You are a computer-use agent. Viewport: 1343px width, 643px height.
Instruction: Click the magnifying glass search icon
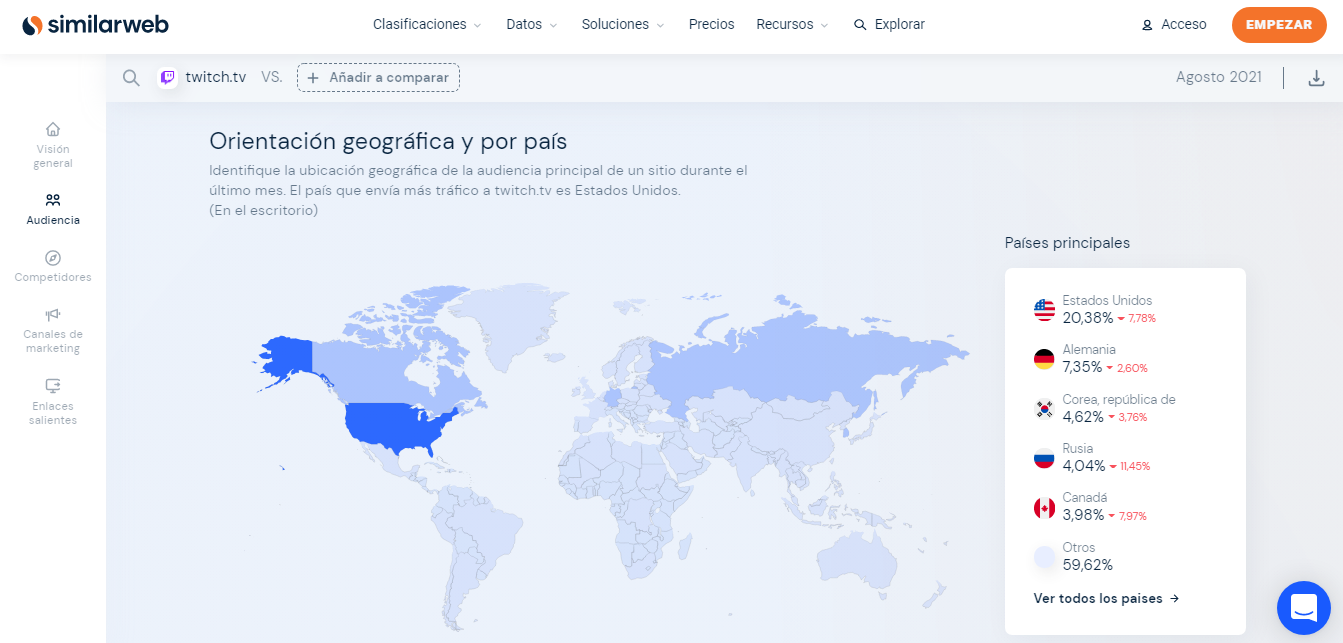(x=131, y=78)
